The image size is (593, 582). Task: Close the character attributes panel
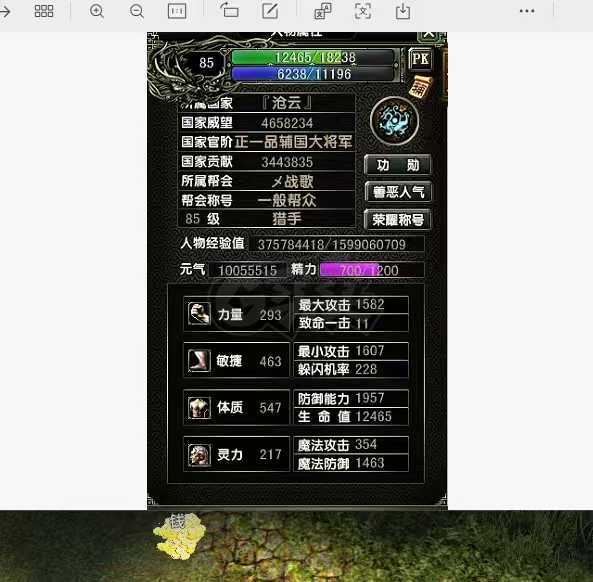pos(428,35)
